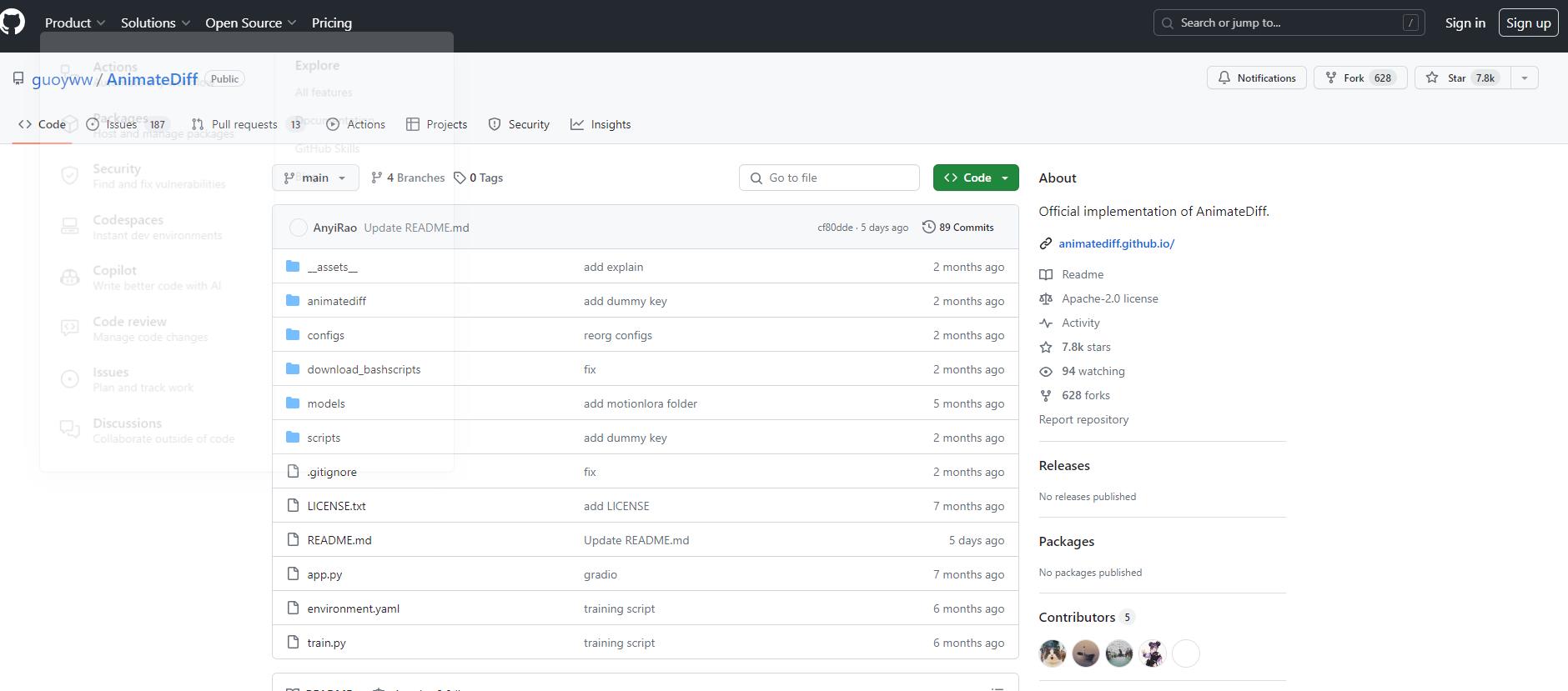Click the environment.yaml file icon

pyautogui.click(x=293, y=608)
